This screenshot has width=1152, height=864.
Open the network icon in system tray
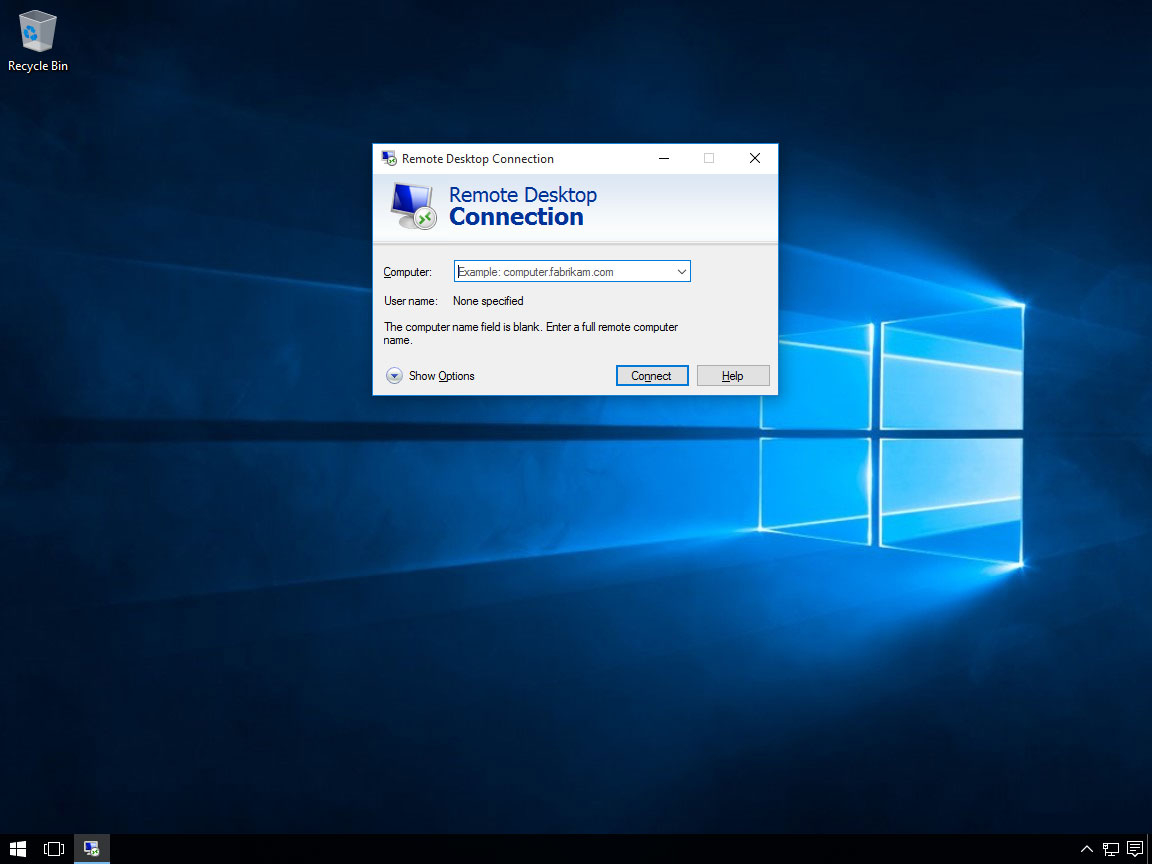point(1110,849)
